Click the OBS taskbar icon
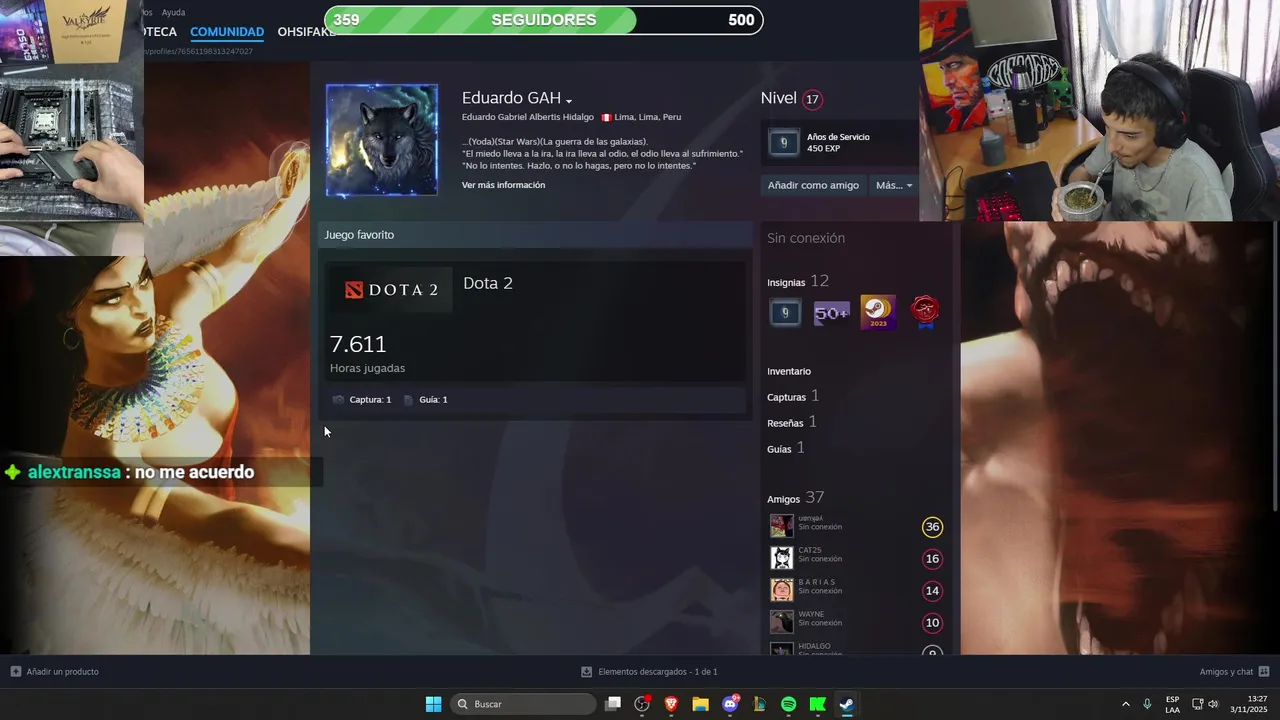 [x=642, y=704]
